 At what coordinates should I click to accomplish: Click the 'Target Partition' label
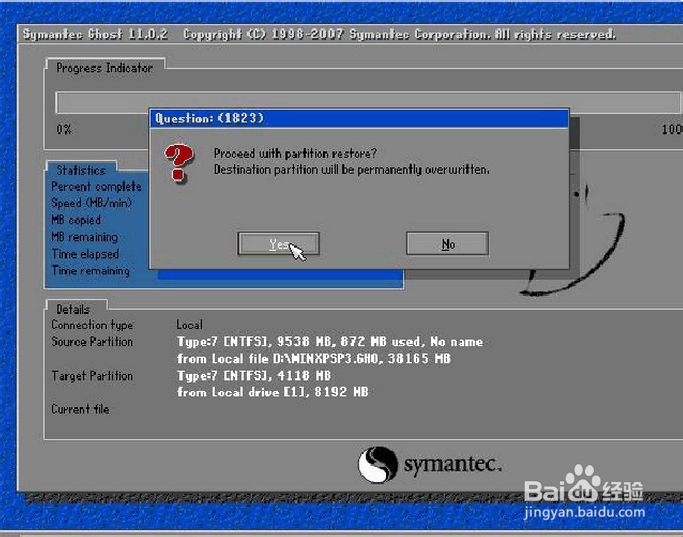[92, 375]
